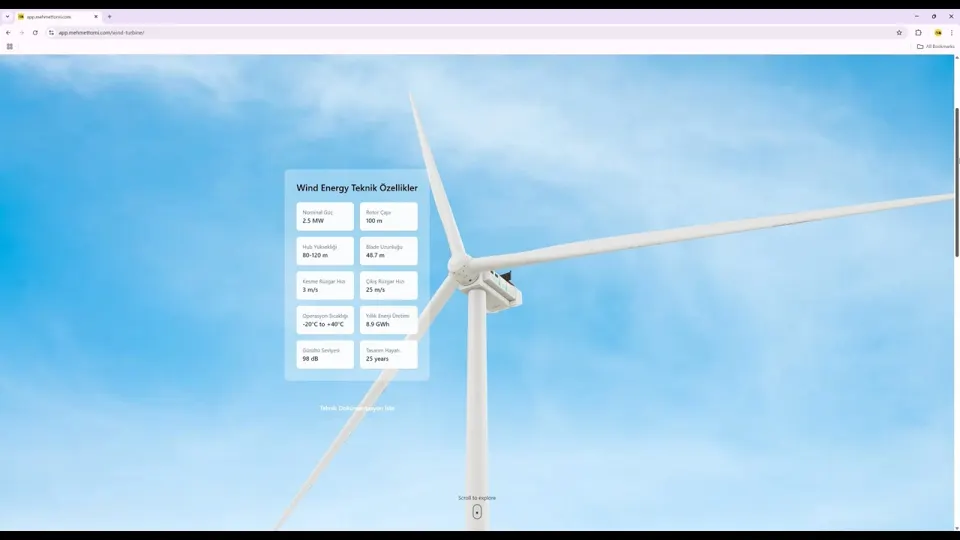This screenshot has height=540, width=960.
Task: Click the Blade Uzunluğu 48.7 m card
Action: click(x=389, y=251)
